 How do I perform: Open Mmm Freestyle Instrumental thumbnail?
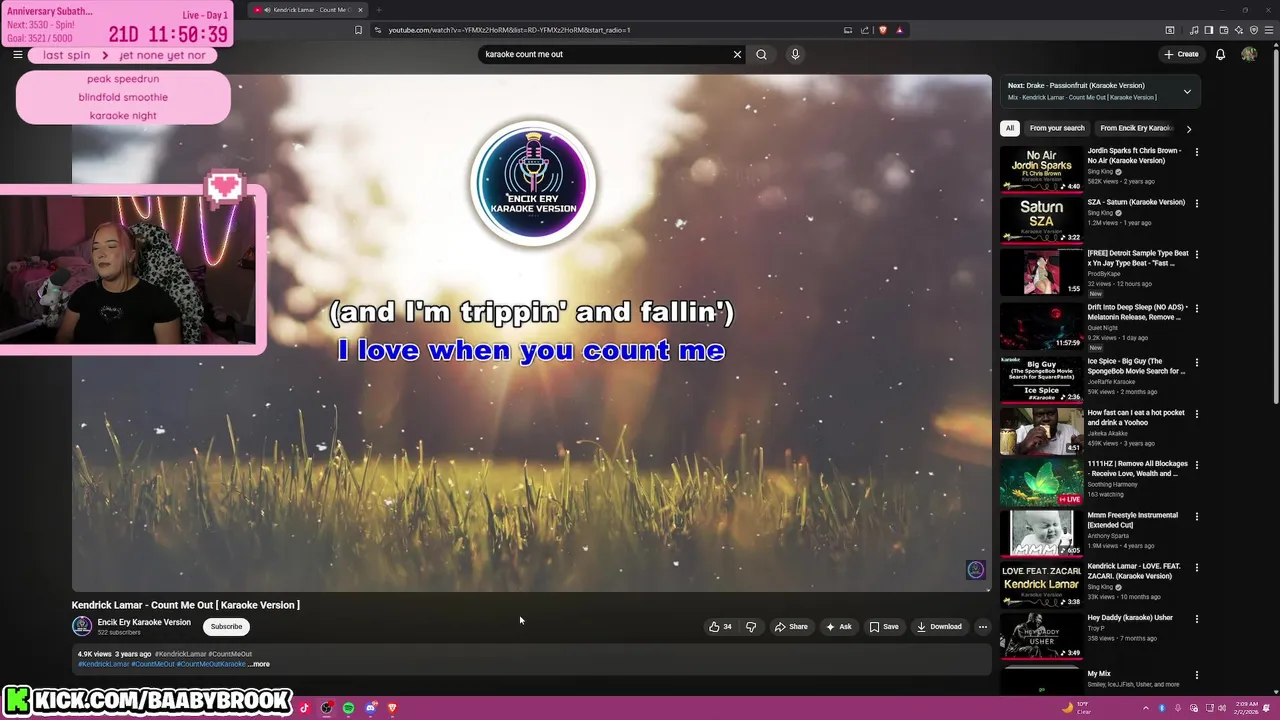tap(1041, 533)
